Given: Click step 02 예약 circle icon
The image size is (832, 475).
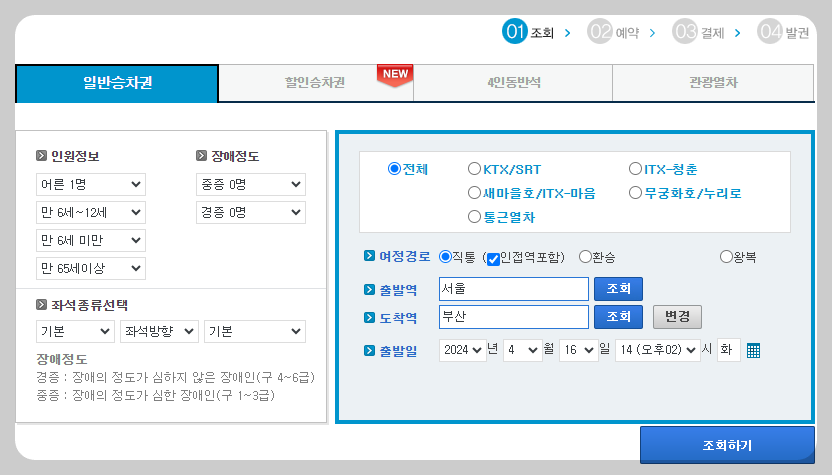Looking at the screenshot, I should (600, 32).
